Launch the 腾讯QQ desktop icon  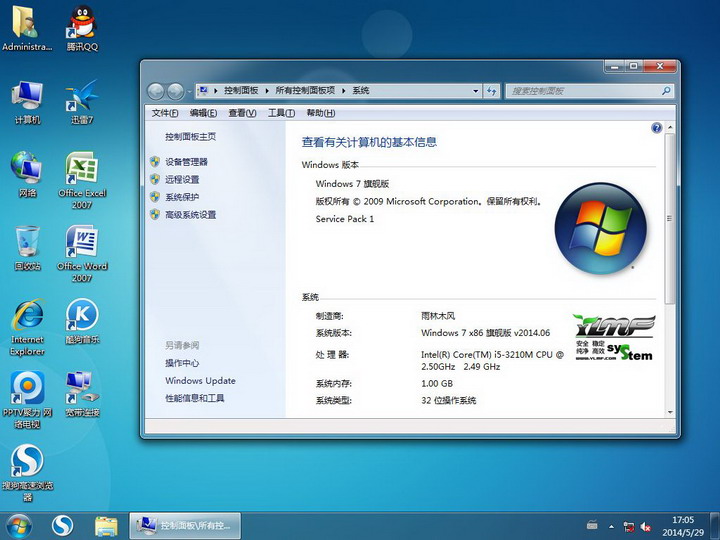click(x=82, y=28)
